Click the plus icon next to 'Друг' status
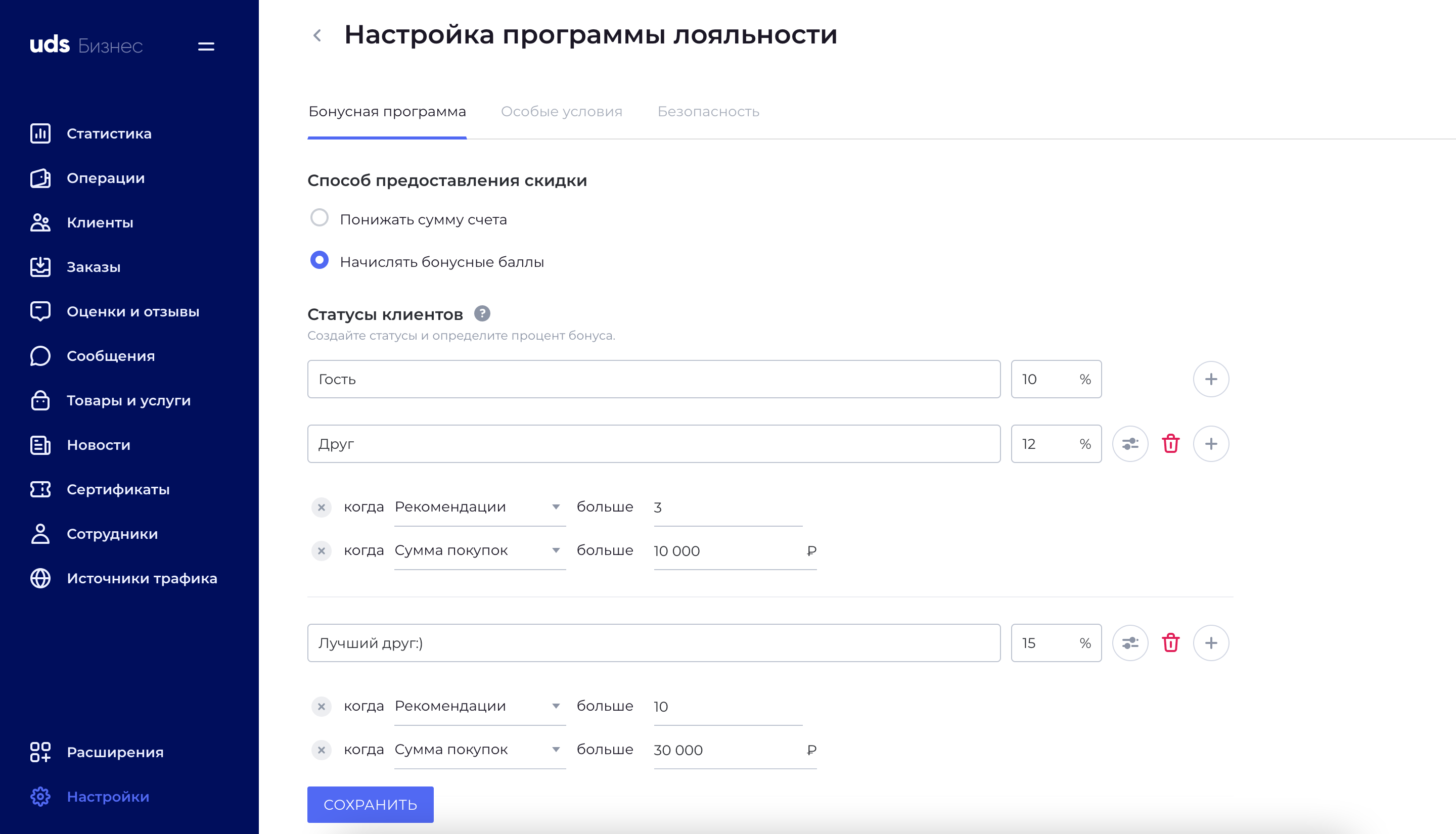Viewport: 1456px width, 834px height. 1211,444
